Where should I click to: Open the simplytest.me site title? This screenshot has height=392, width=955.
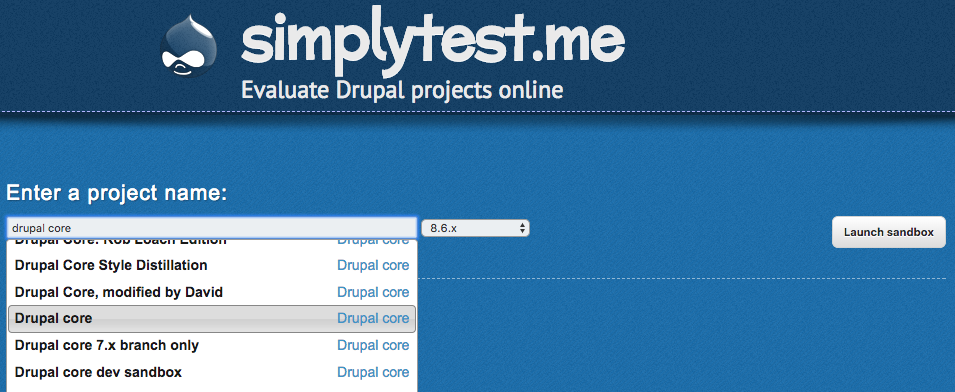point(433,41)
